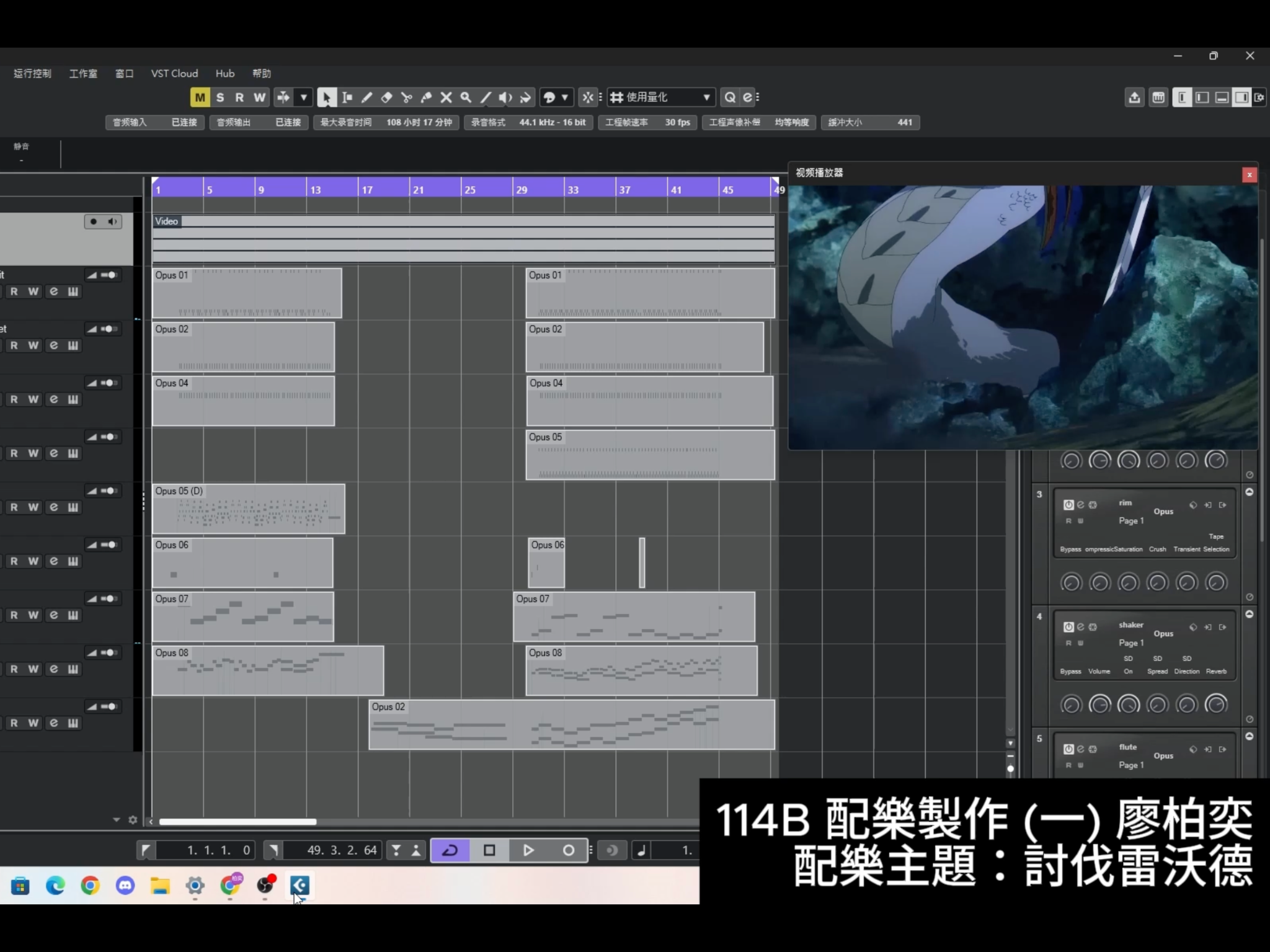The image size is (1270, 952).
Task: Open the Page 1 selector on the rim slot
Action: click(x=1131, y=521)
